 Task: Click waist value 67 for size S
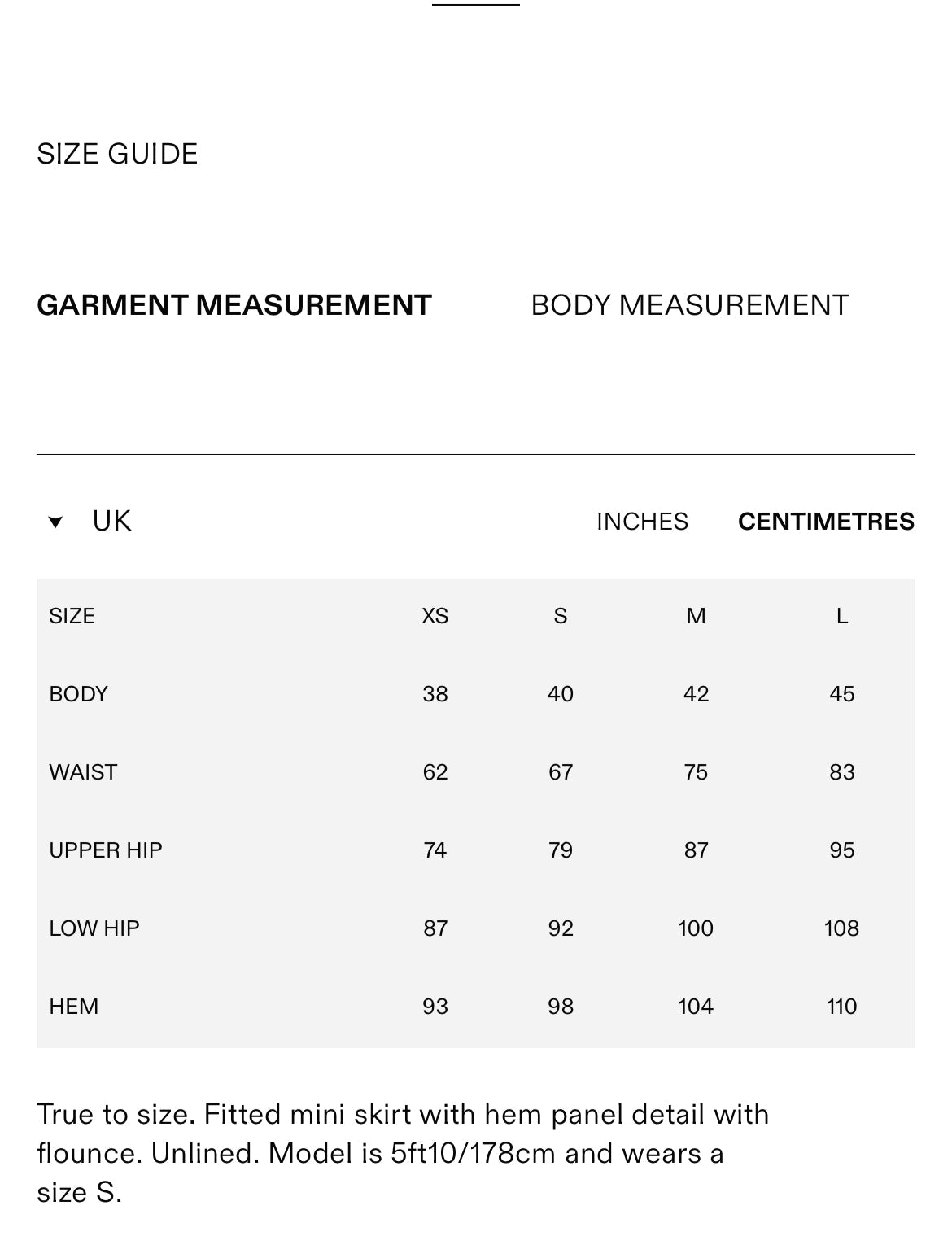[561, 772]
